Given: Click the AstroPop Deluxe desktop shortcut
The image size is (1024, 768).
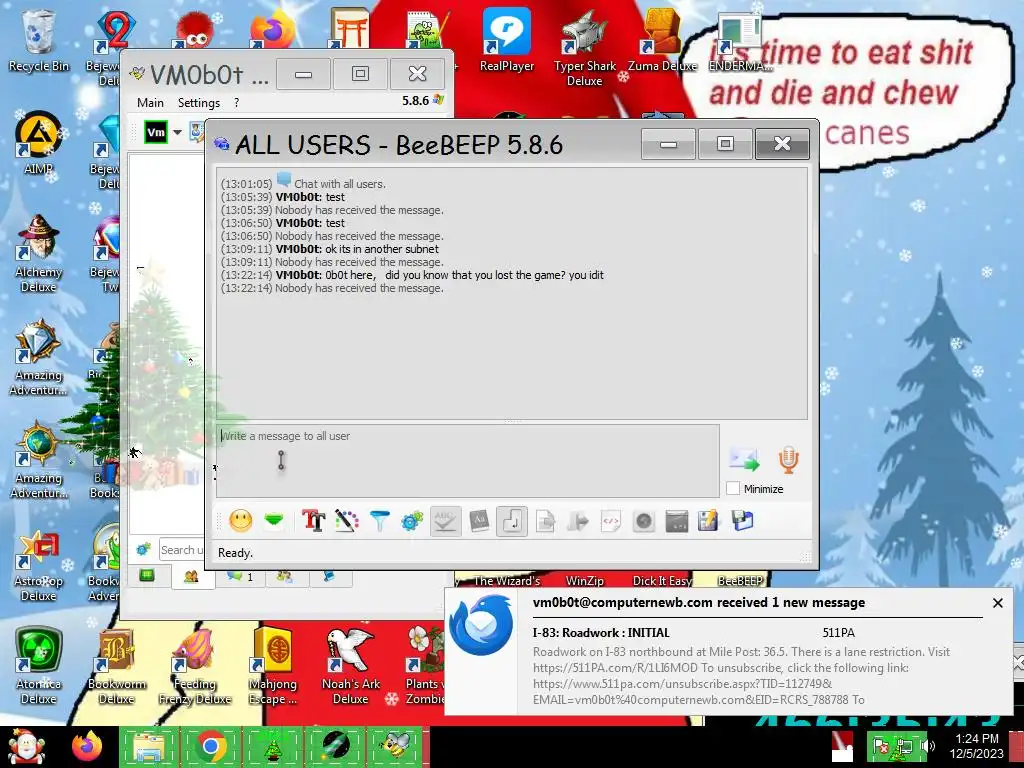Looking at the screenshot, I should 39,563.
